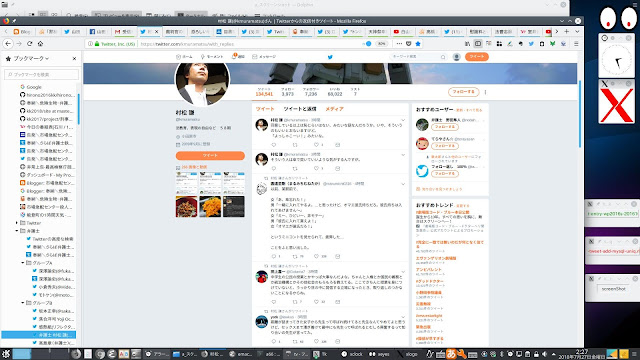Toggle the sidebar button in Firefox toolbar
Screen dimensions: 640x360
pos(478,44)
